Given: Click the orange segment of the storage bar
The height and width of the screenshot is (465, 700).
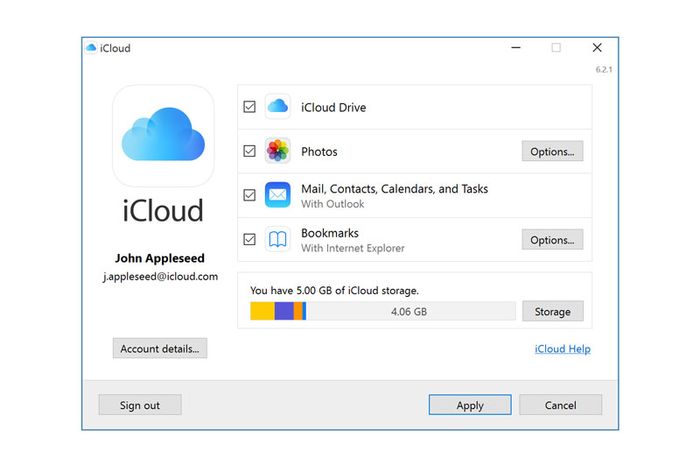Looking at the screenshot, I should 298,311.
